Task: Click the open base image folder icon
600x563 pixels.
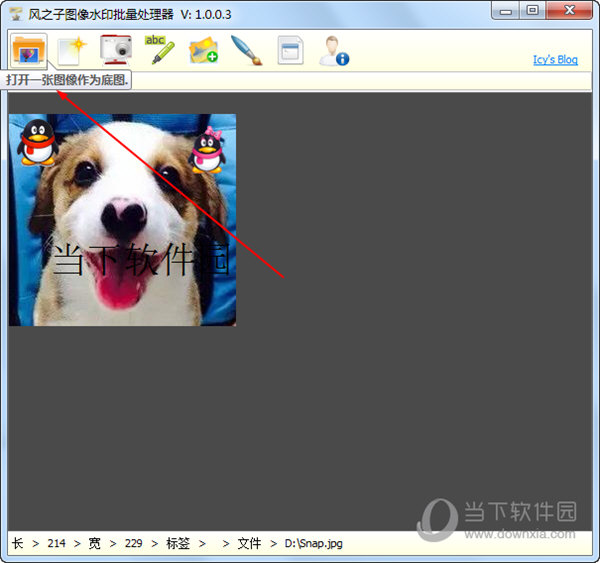Action: tap(29, 49)
